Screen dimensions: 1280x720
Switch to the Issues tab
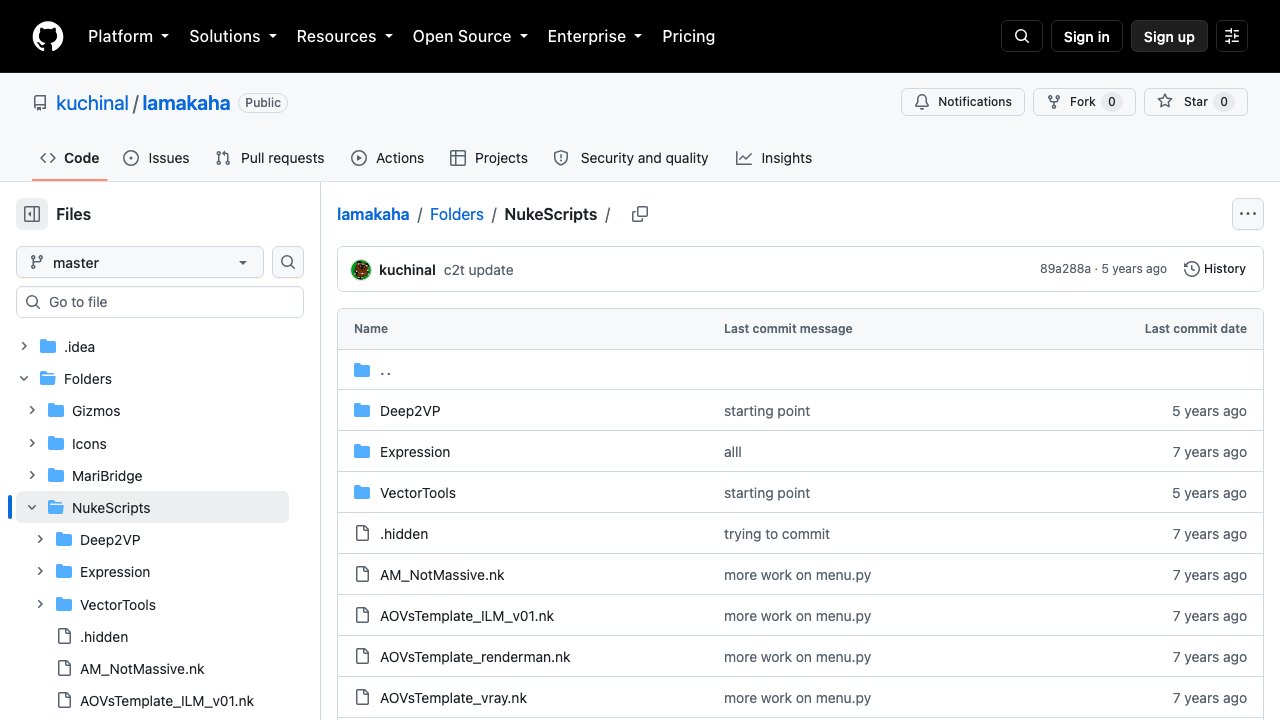pos(156,158)
